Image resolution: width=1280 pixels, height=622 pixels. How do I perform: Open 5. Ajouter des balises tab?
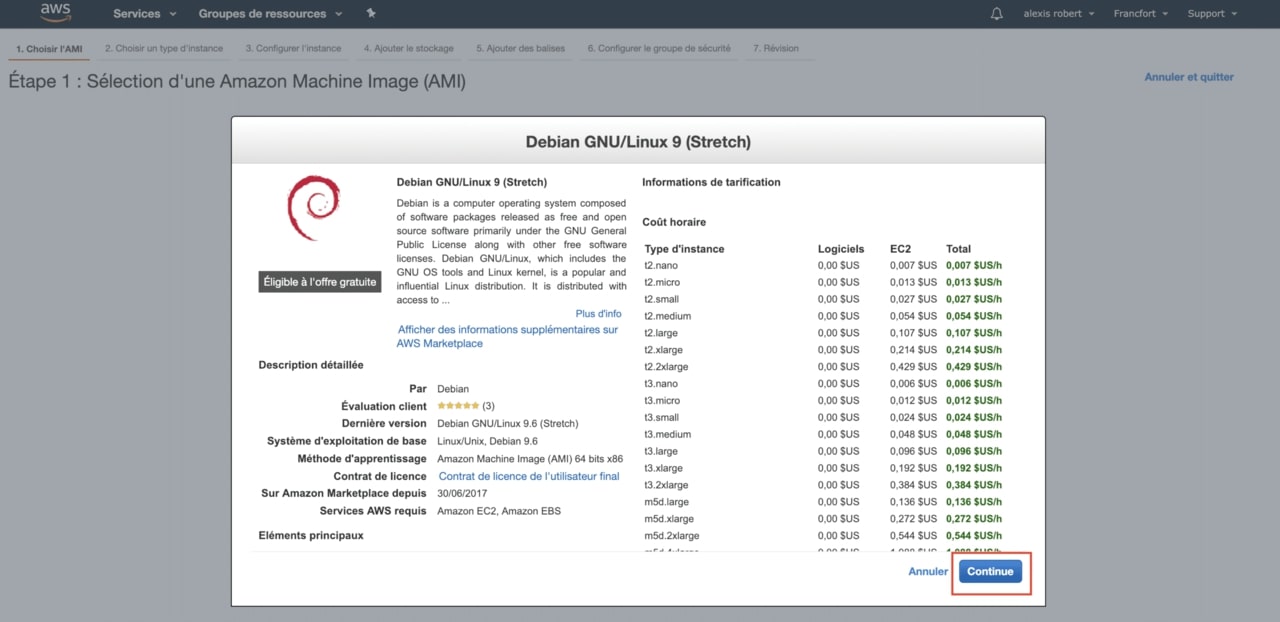(x=521, y=48)
